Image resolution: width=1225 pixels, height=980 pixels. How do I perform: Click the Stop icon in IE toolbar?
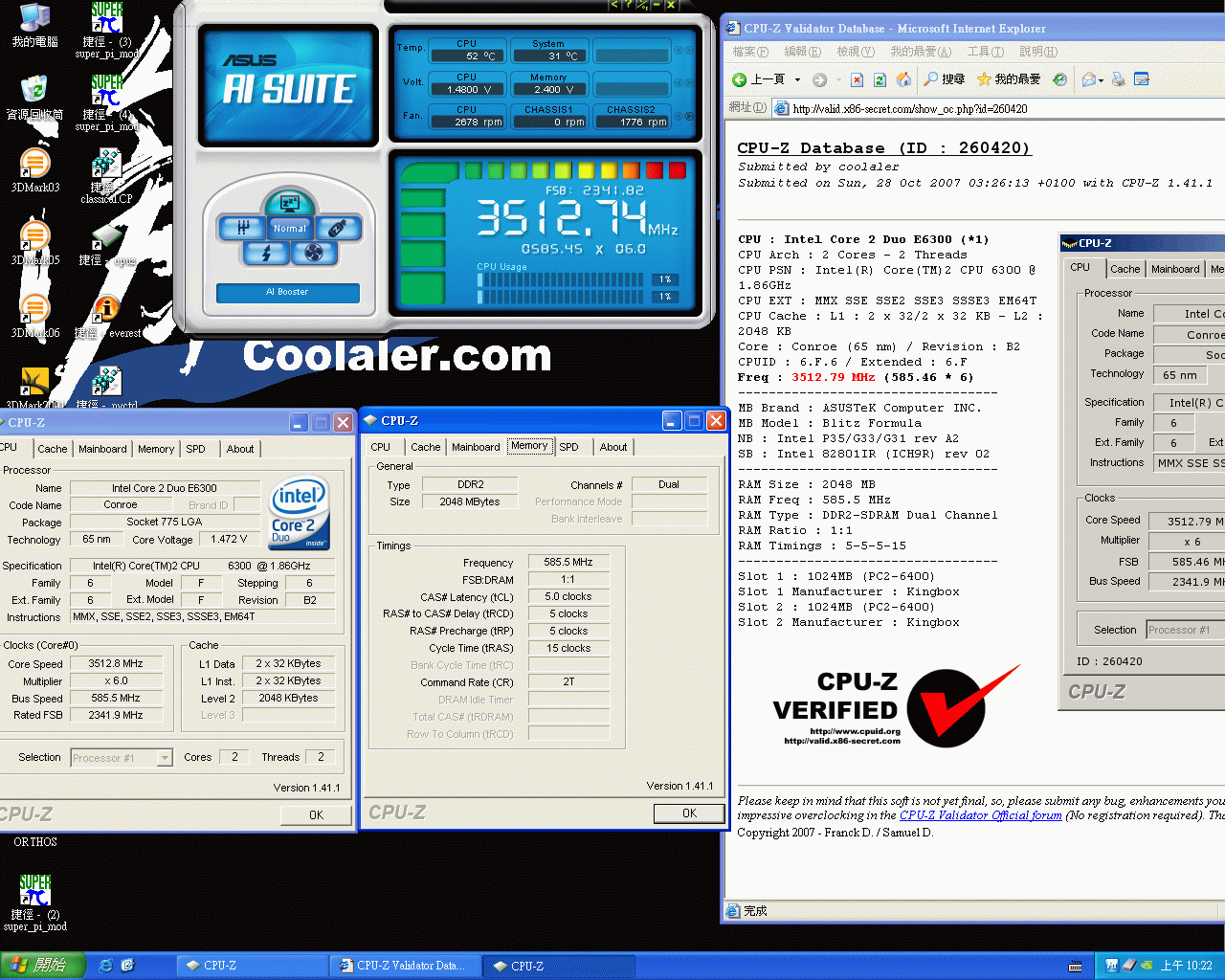tap(857, 79)
